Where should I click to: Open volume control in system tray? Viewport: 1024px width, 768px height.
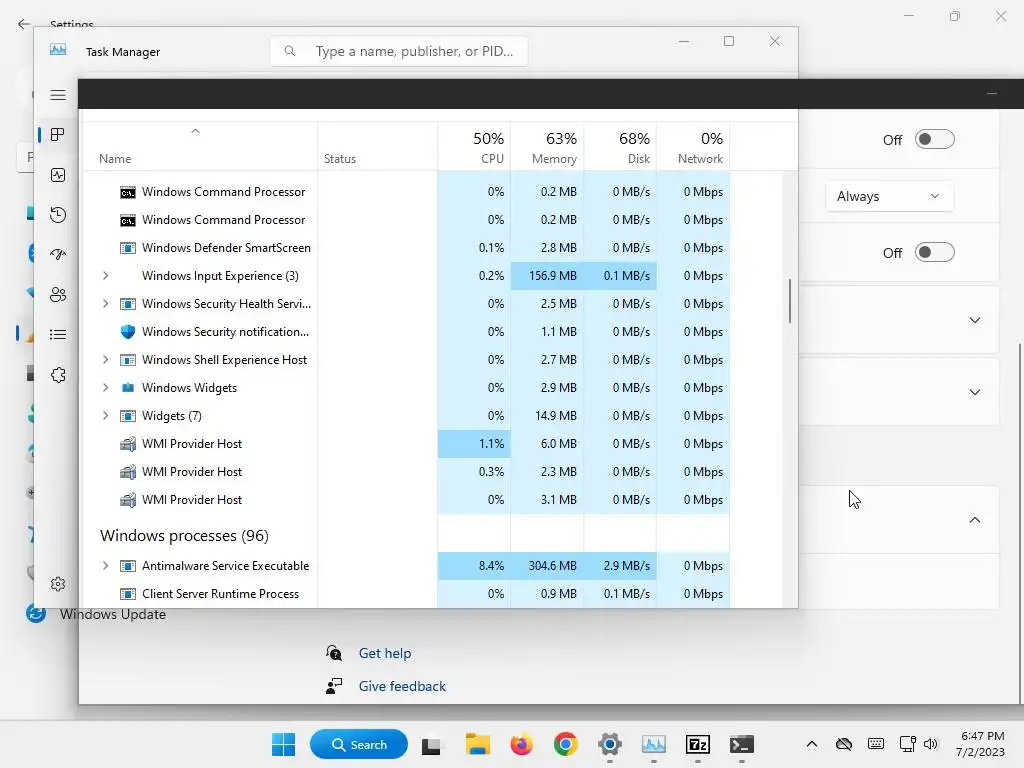tap(931, 744)
